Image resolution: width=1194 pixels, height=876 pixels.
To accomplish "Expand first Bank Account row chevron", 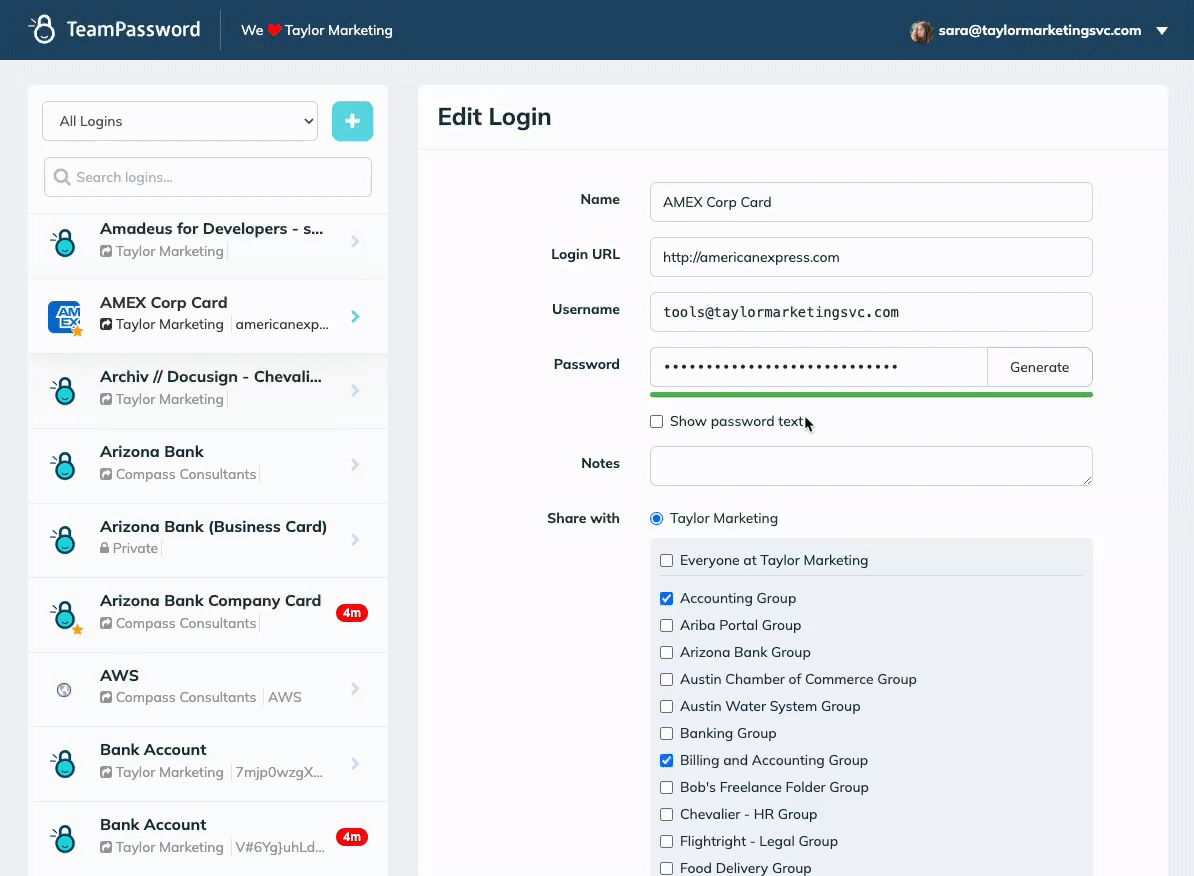I will coord(356,763).
